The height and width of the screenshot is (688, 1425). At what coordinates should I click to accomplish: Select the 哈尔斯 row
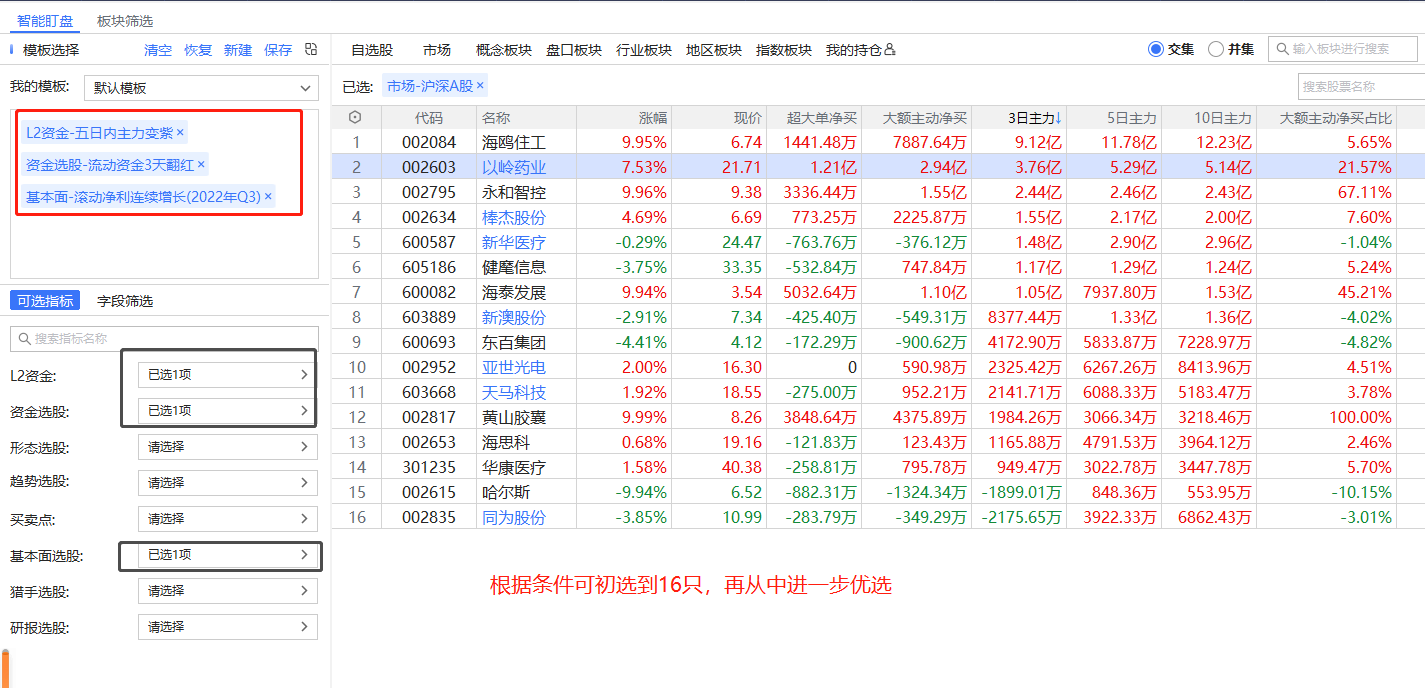pos(878,492)
